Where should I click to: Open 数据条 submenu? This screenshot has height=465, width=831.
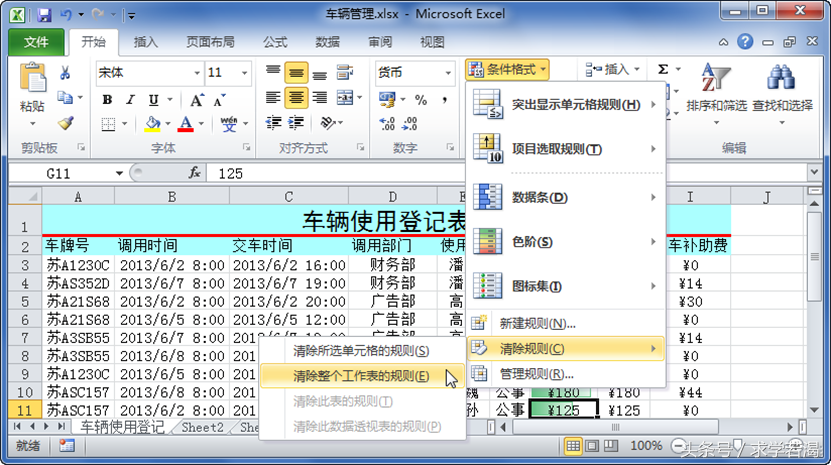coord(565,197)
